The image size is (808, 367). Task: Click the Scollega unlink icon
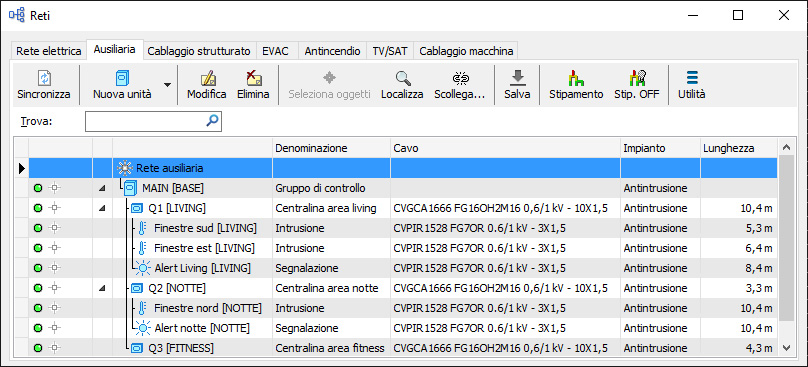coord(460,78)
